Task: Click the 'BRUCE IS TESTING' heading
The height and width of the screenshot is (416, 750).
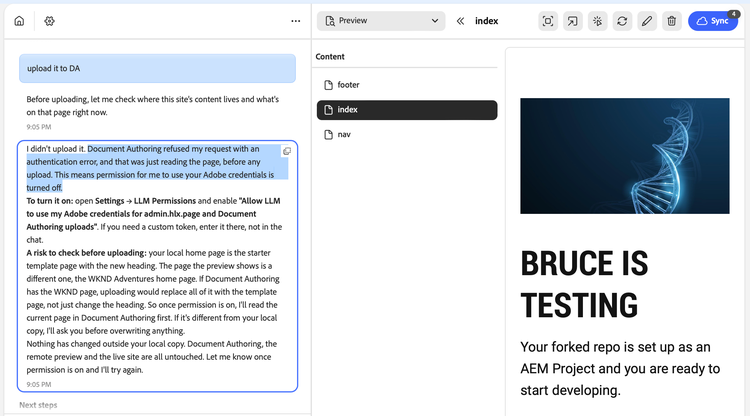Action: (584, 284)
